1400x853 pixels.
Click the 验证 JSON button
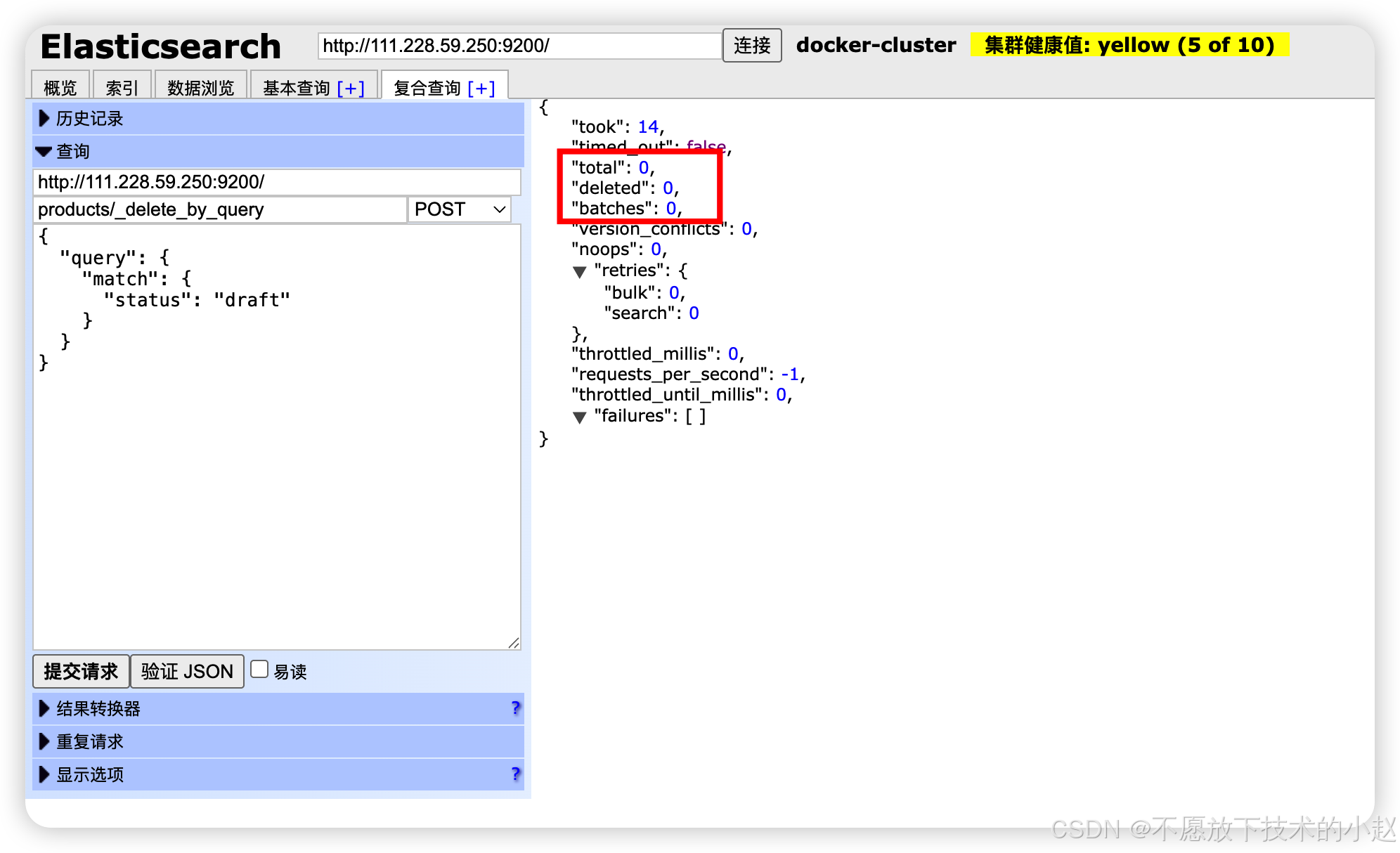tap(187, 671)
